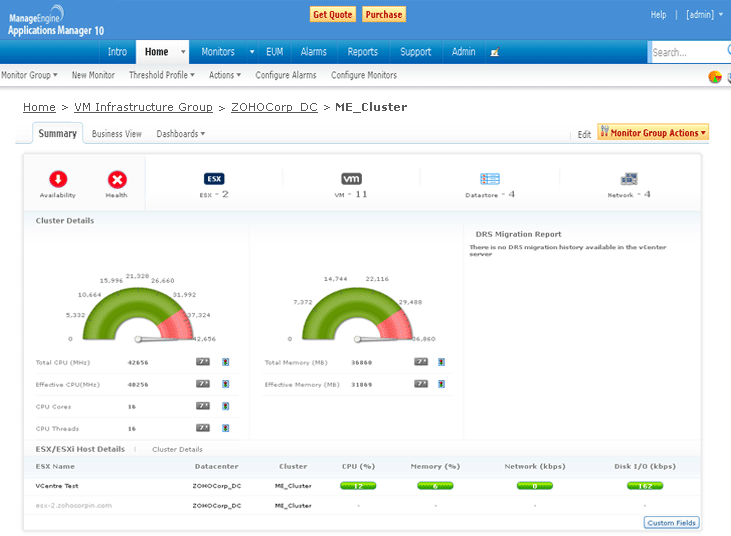Click the Purchase button
Screen dimensions: 731x536
384,14
